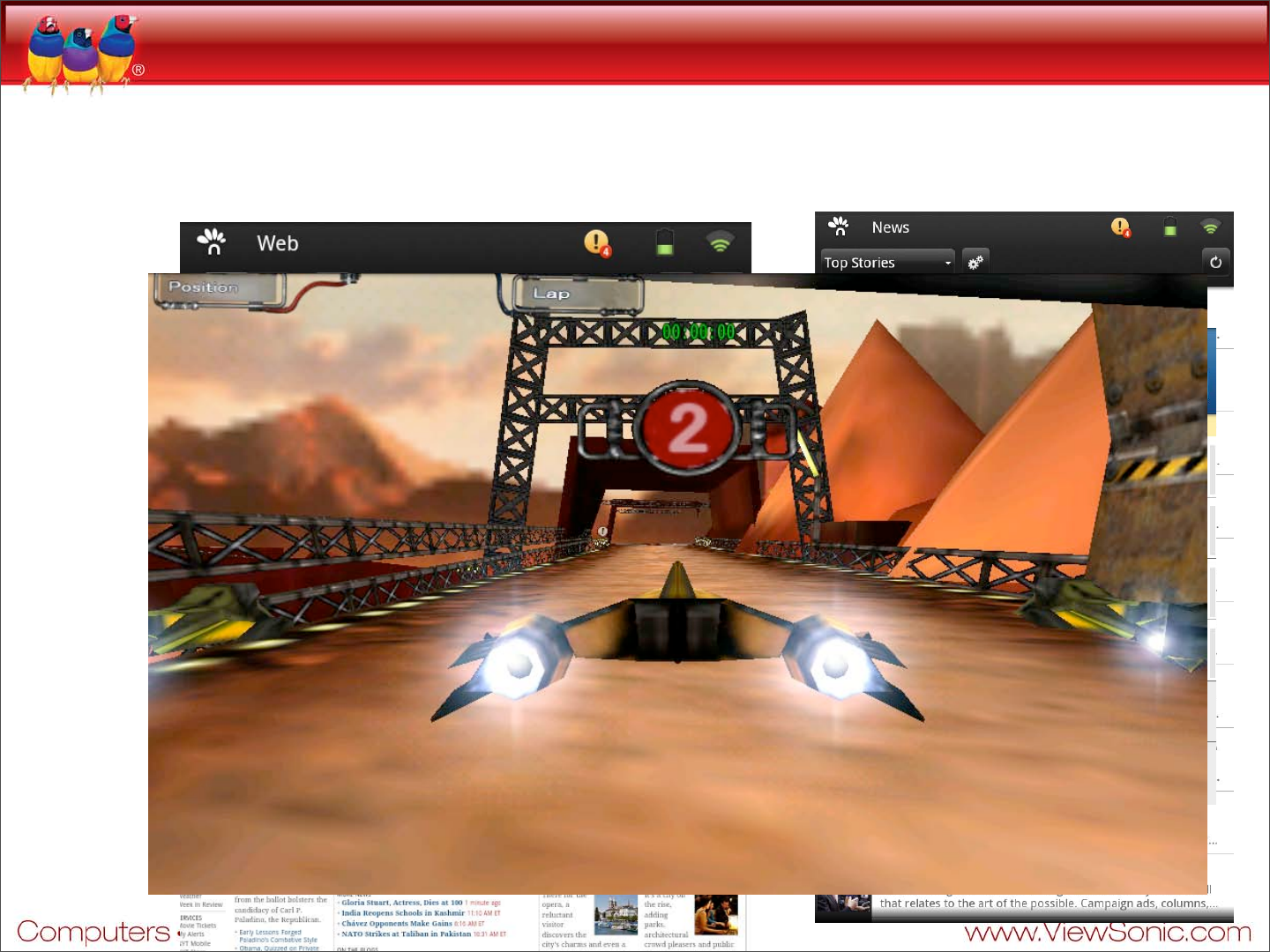The width and height of the screenshot is (1270, 952).
Task: Open India Reopens Schools in Kashmir link
Action: (x=403, y=913)
